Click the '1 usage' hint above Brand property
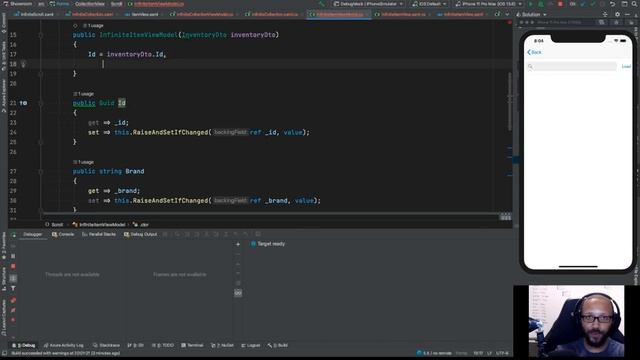Image resolution: width=640 pixels, height=360 pixels. (x=84, y=162)
